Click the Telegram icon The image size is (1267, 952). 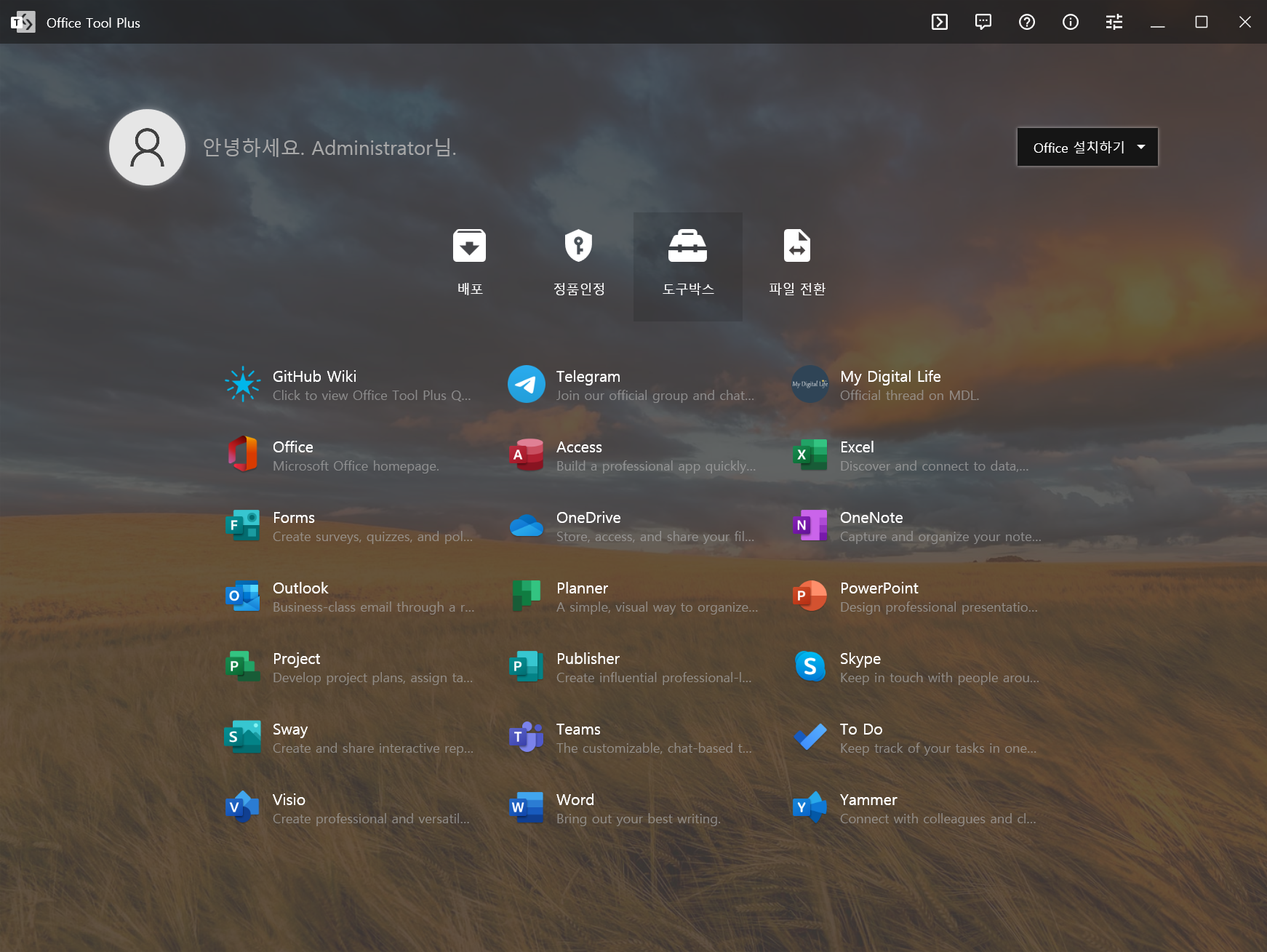527,384
